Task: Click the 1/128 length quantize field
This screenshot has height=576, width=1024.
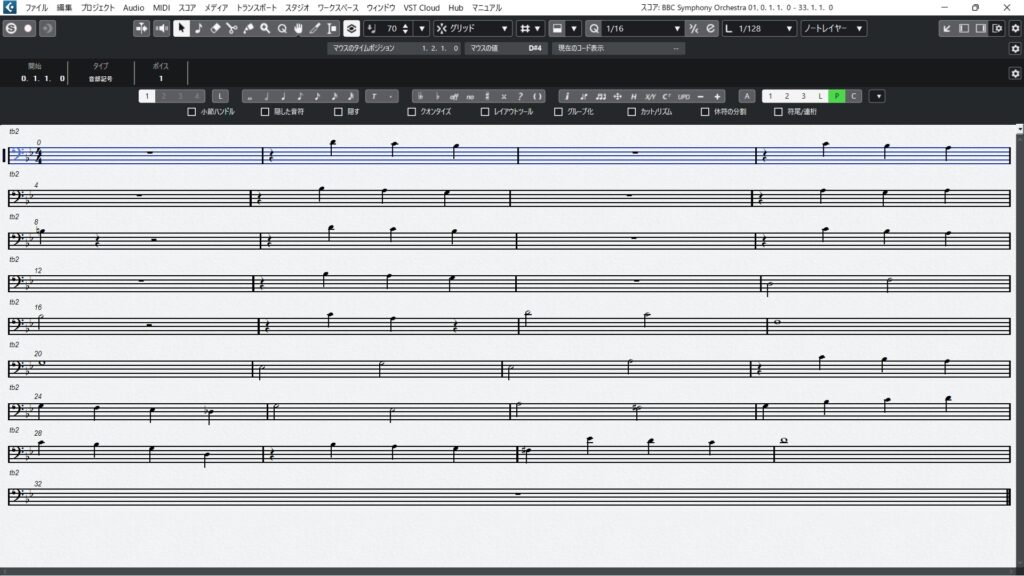Action: tap(759, 28)
